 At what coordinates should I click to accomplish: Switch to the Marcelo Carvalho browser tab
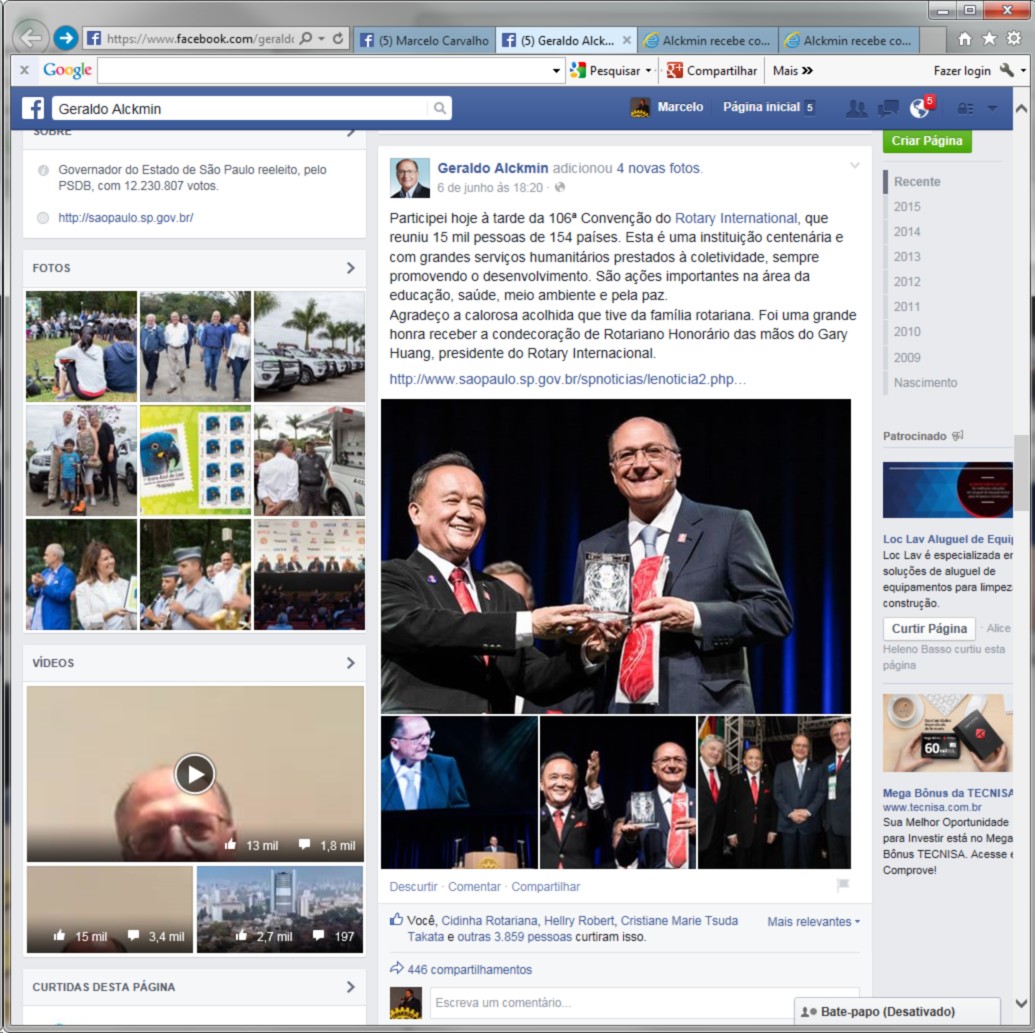pyautogui.click(x=425, y=40)
